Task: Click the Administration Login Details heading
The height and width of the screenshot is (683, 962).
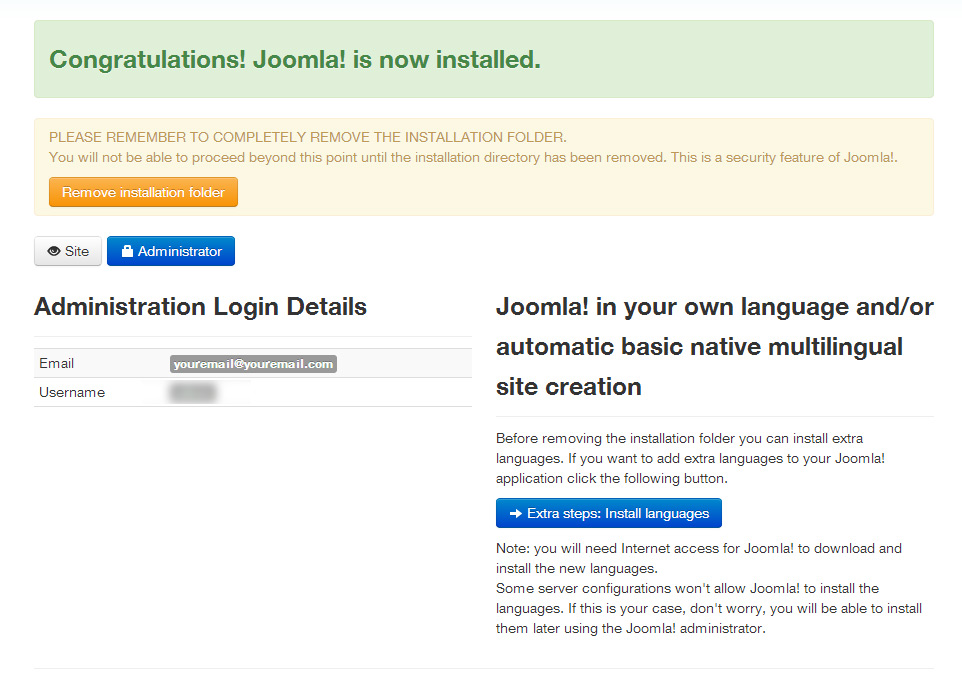Action: tap(200, 307)
